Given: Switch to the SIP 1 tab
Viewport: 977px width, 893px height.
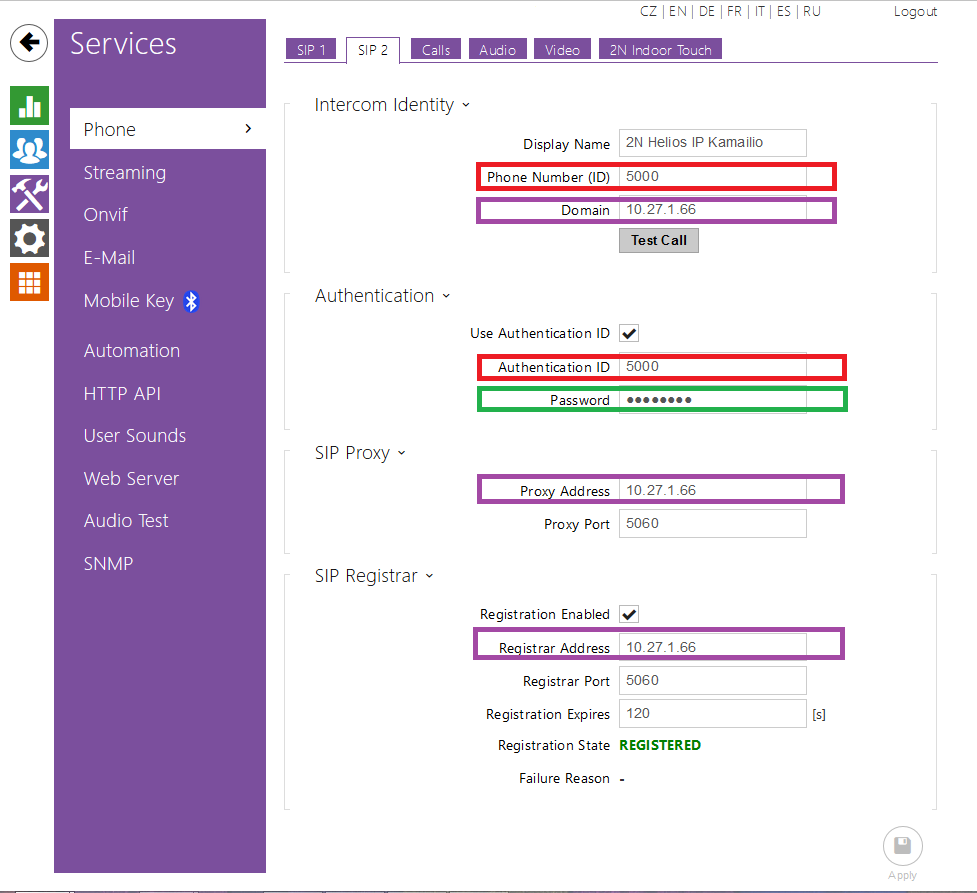Looking at the screenshot, I should pyautogui.click(x=311, y=50).
